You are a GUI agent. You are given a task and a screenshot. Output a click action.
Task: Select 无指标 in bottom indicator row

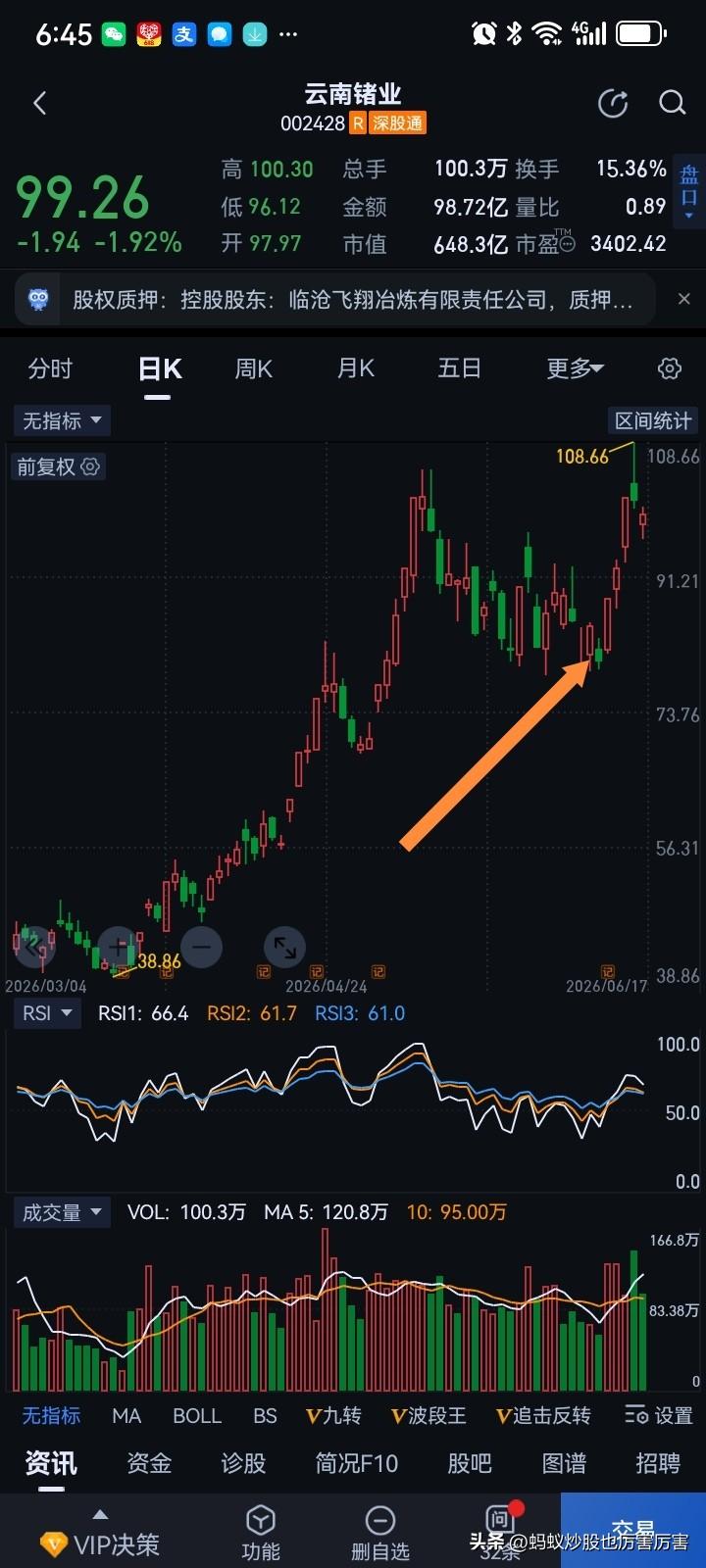pos(51,1415)
